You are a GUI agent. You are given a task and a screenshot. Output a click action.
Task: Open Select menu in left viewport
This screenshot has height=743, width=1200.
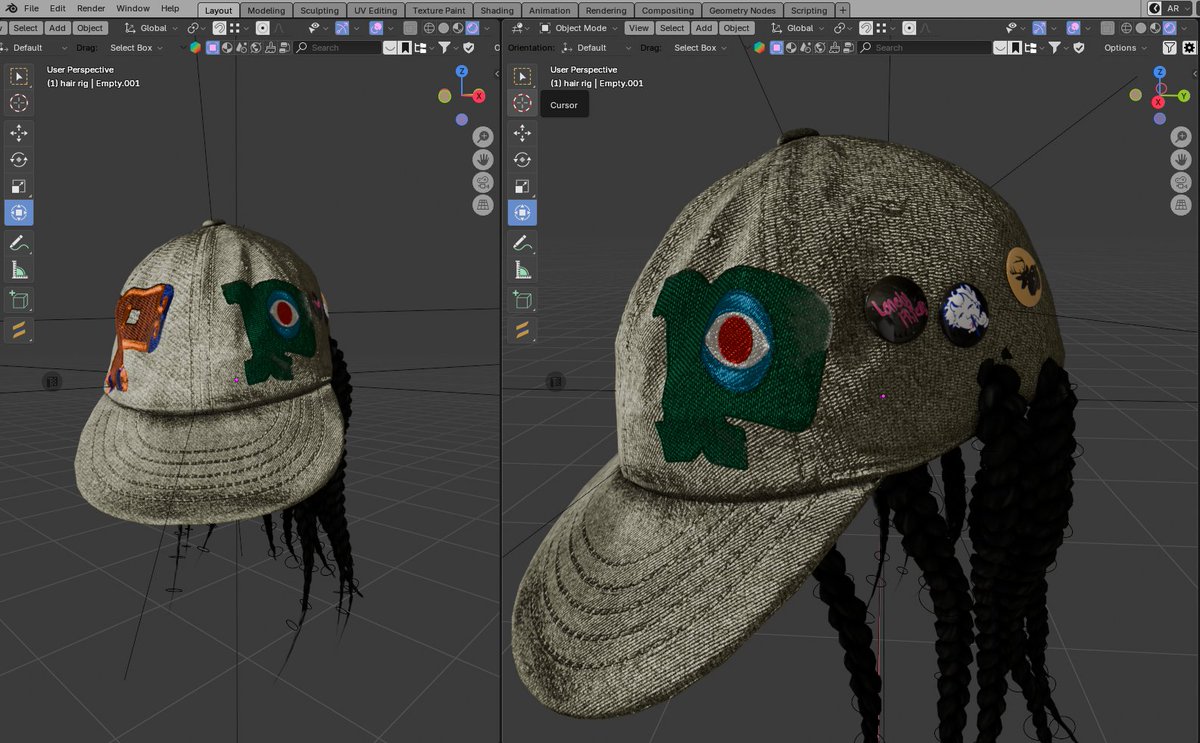[26, 28]
